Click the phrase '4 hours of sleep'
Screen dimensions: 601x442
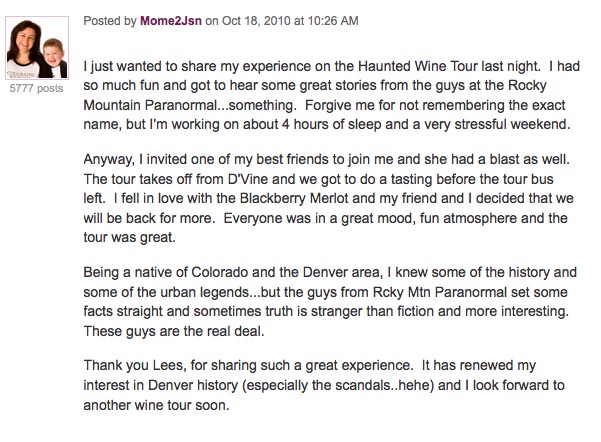tap(331, 125)
